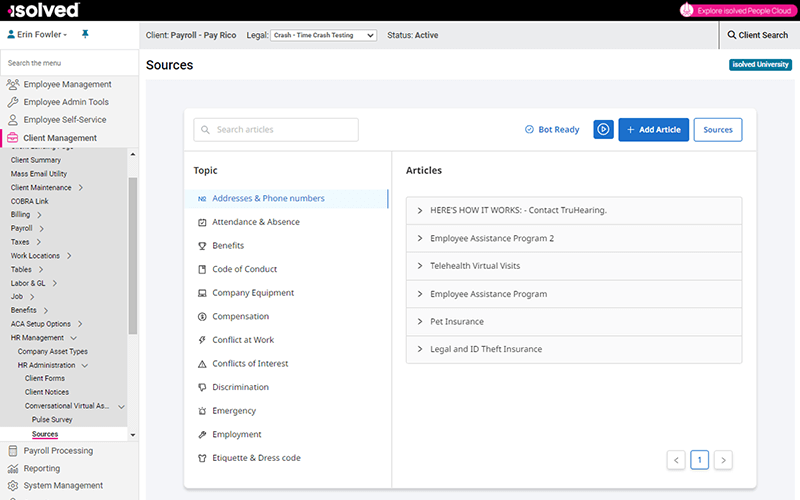Expand the Telehealth Virtual Visits article
The image size is (800, 500).
pos(420,266)
